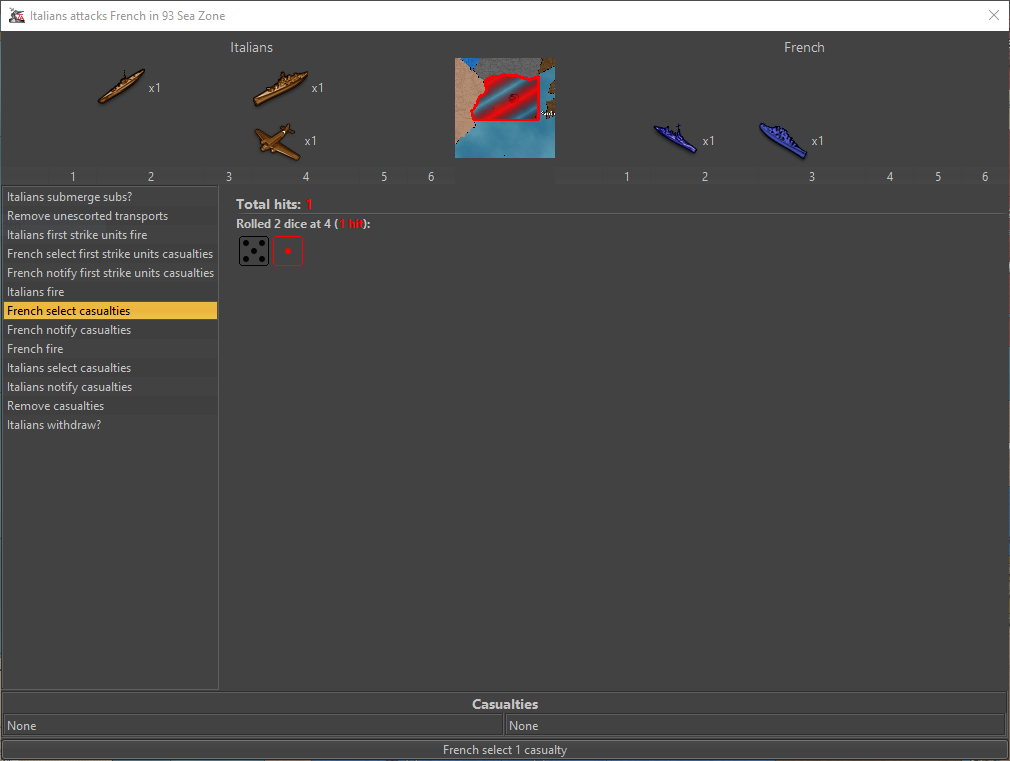
Task: Select the 'Italians fire' step
Action: (110, 292)
